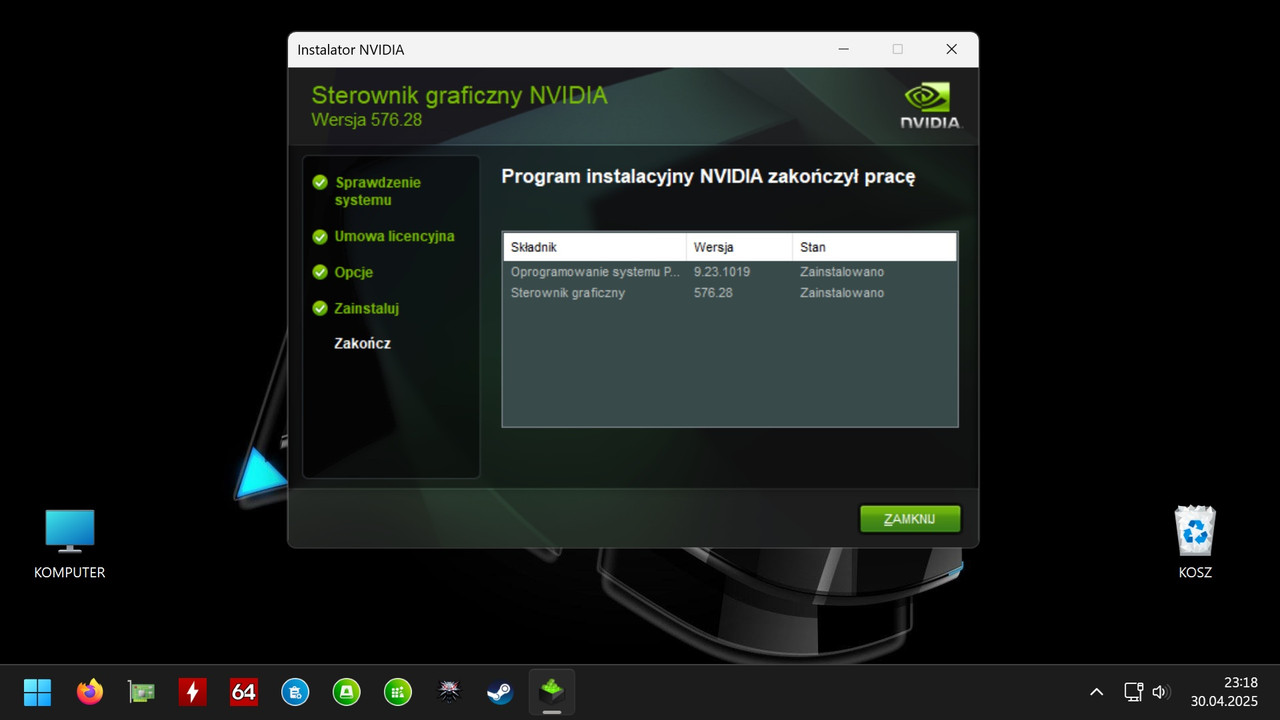Minimize the Instalator NVIDIA window

[843, 49]
